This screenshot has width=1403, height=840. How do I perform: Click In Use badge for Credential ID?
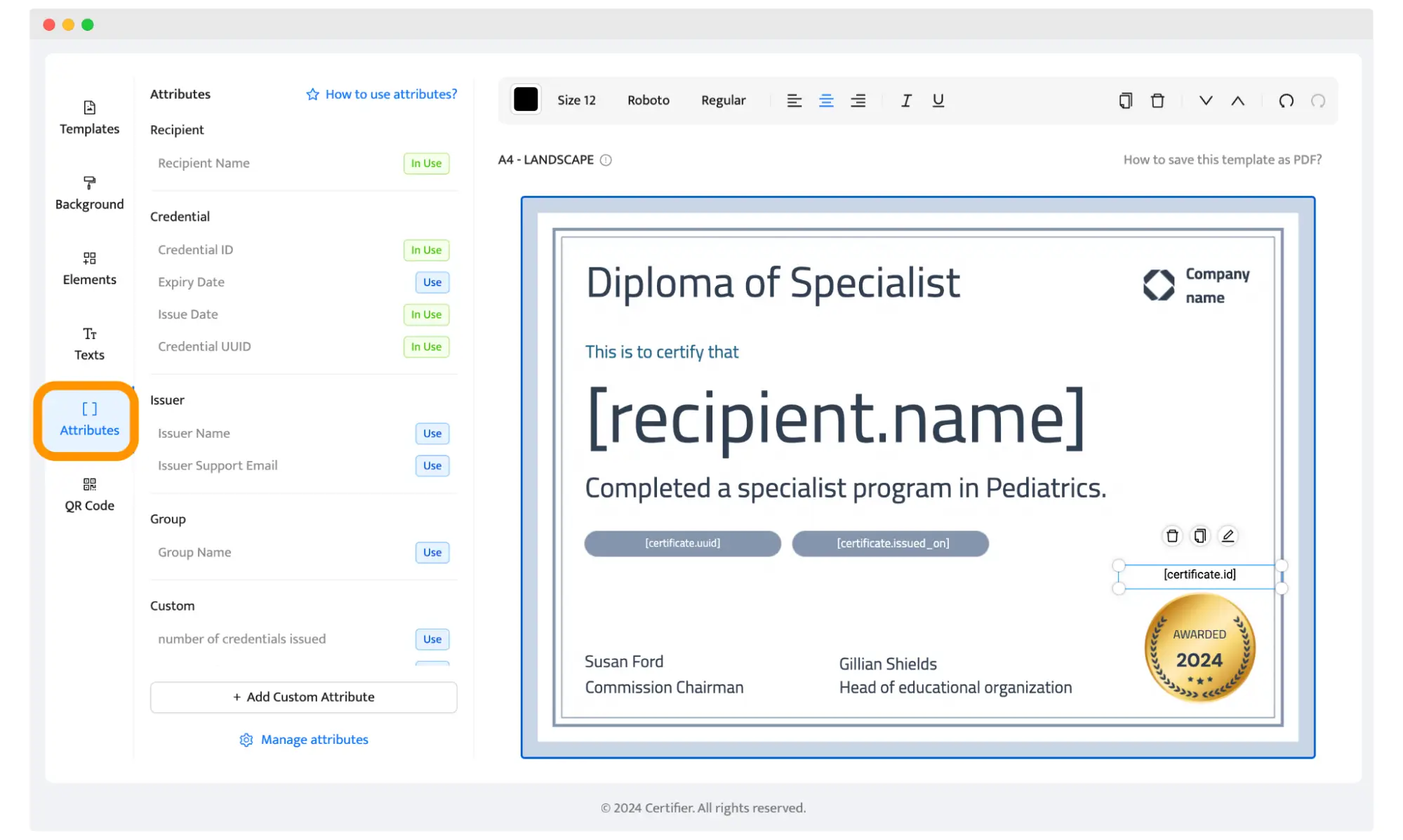pyautogui.click(x=426, y=250)
